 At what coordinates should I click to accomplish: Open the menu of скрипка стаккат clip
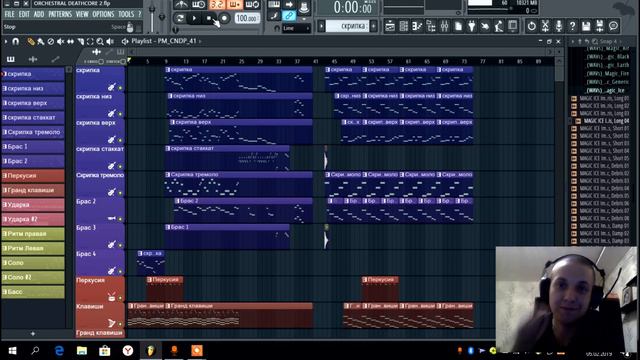click(x=168, y=149)
